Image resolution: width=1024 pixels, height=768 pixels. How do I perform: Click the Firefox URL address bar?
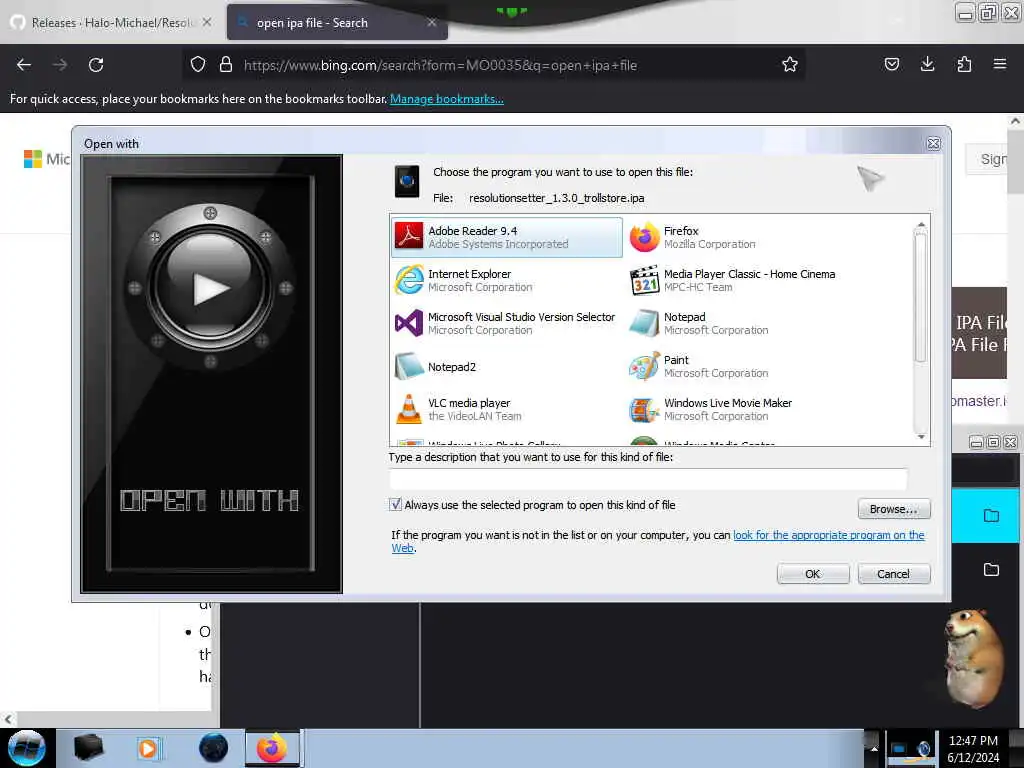tap(493, 65)
